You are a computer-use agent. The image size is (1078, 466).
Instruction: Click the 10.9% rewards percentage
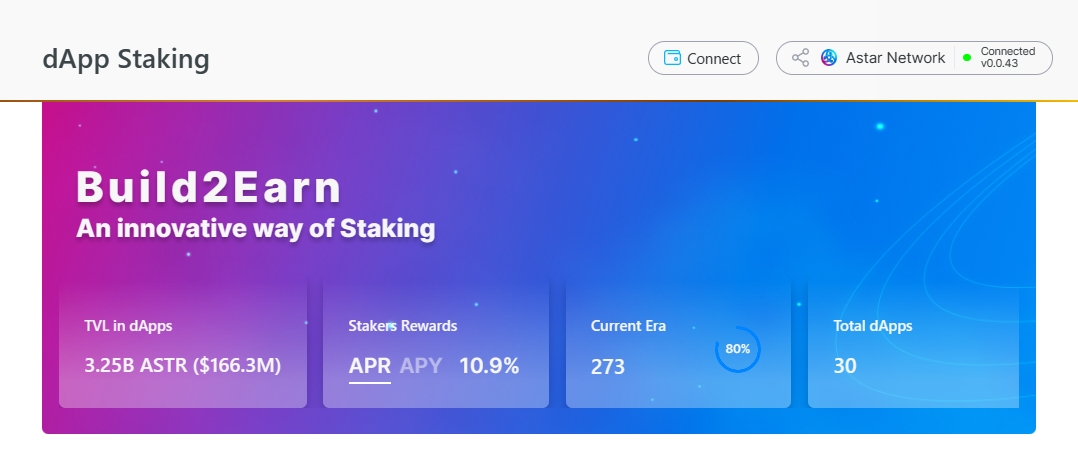pos(489,366)
